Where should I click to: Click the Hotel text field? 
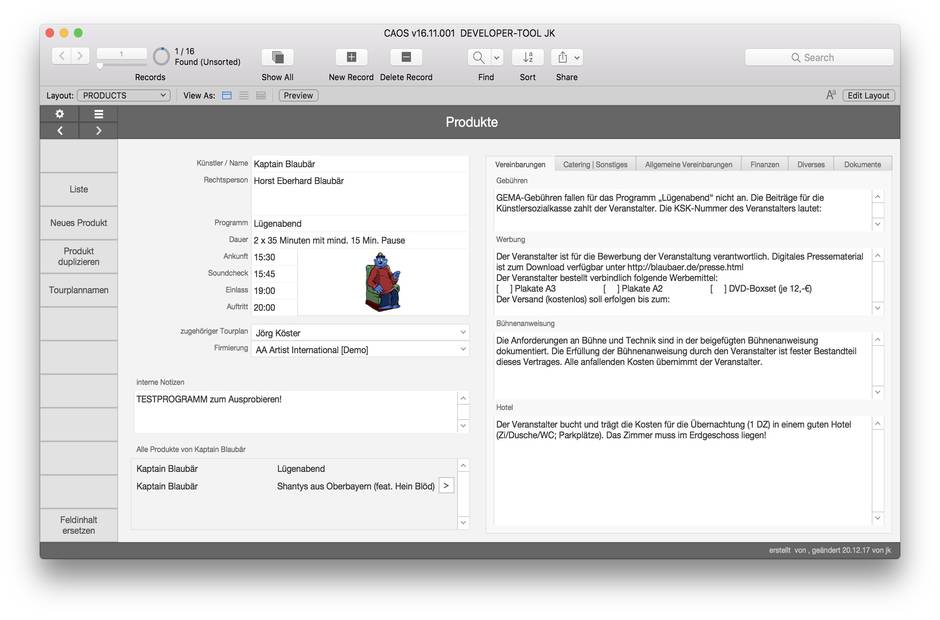[682, 471]
